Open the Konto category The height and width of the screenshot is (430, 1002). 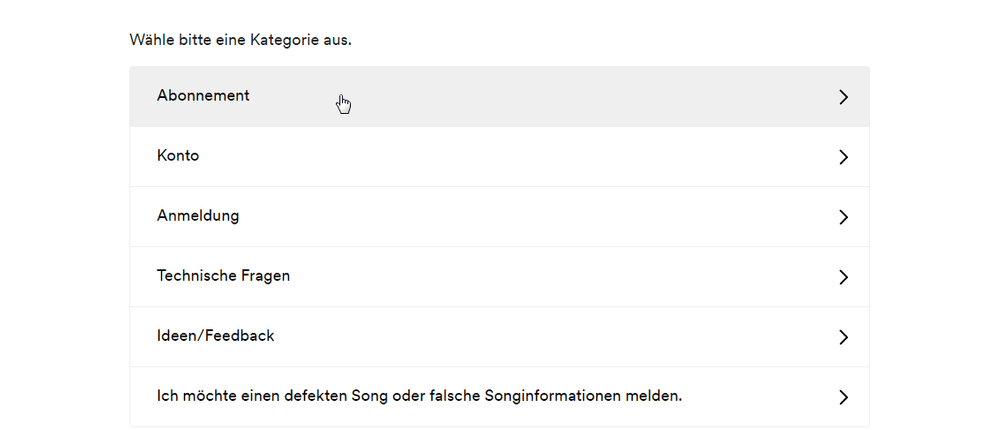click(x=499, y=157)
